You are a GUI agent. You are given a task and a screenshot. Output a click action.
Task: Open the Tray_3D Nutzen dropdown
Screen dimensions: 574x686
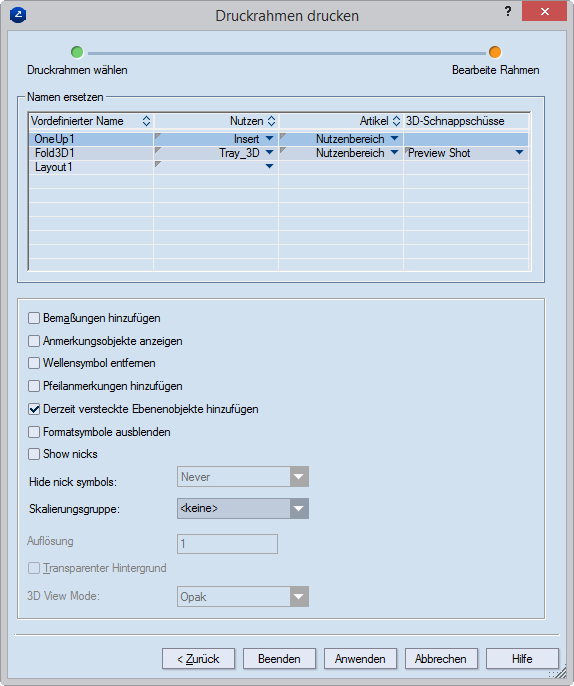tap(270, 153)
